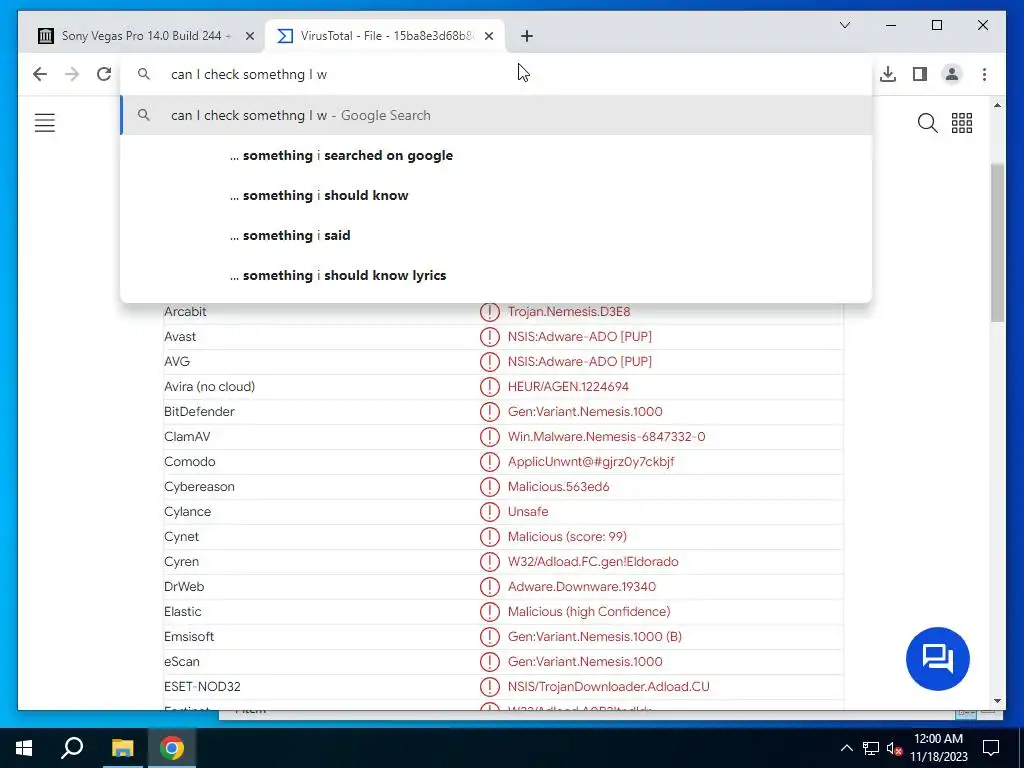Click the alert icon in DrWeb row
The height and width of the screenshot is (768, 1024).
coord(489,586)
